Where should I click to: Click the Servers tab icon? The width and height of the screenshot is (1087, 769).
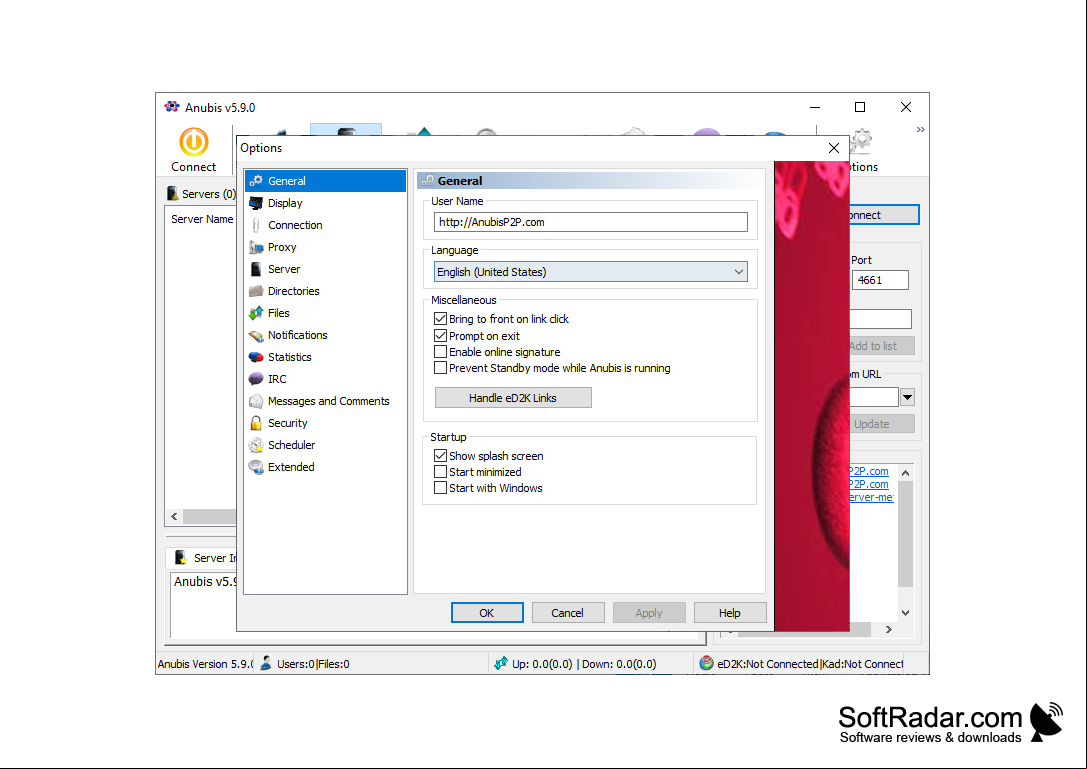[x=173, y=193]
